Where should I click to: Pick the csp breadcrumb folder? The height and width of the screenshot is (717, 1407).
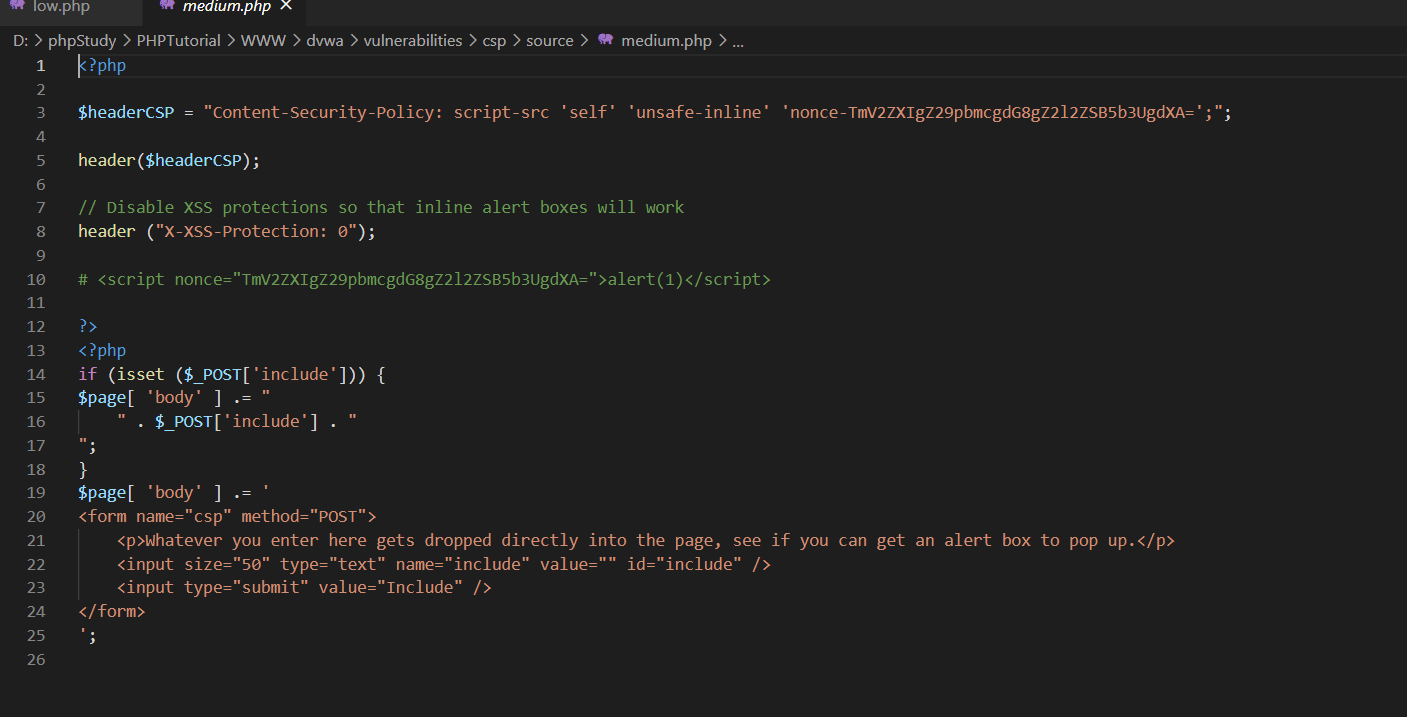coord(494,41)
